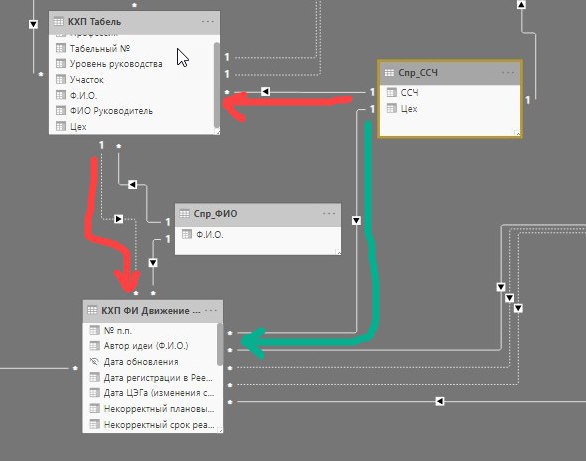Viewport: 586px width, 461px height.
Task: Open the Спр_ФИО table options menu
Action: pyautogui.click(x=329, y=213)
